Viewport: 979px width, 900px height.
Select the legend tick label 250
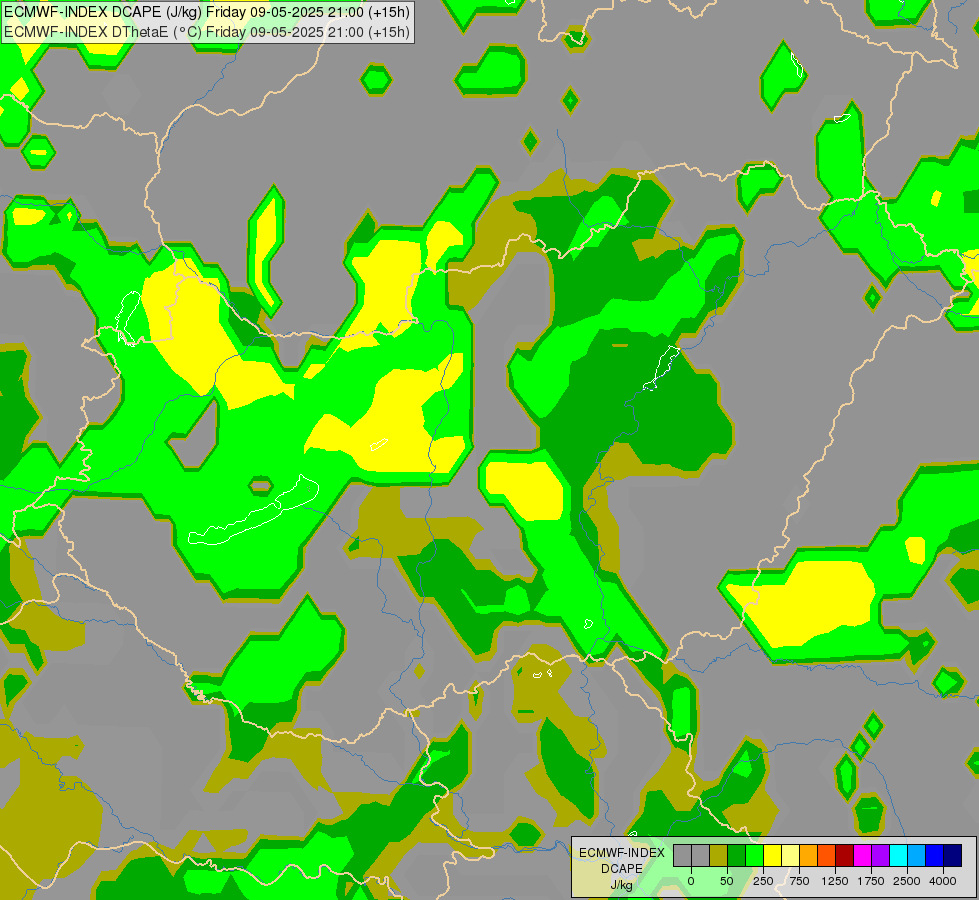tap(763, 881)
